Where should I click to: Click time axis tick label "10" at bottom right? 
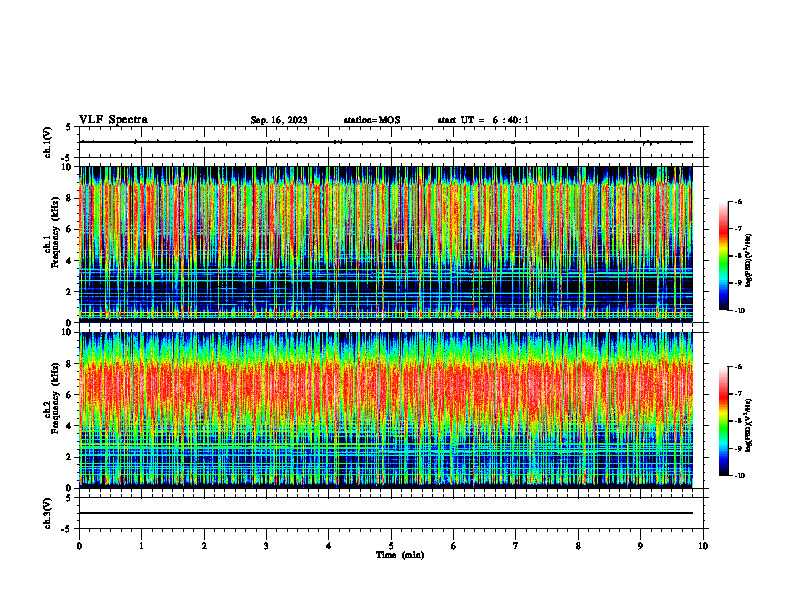(703, 546)
